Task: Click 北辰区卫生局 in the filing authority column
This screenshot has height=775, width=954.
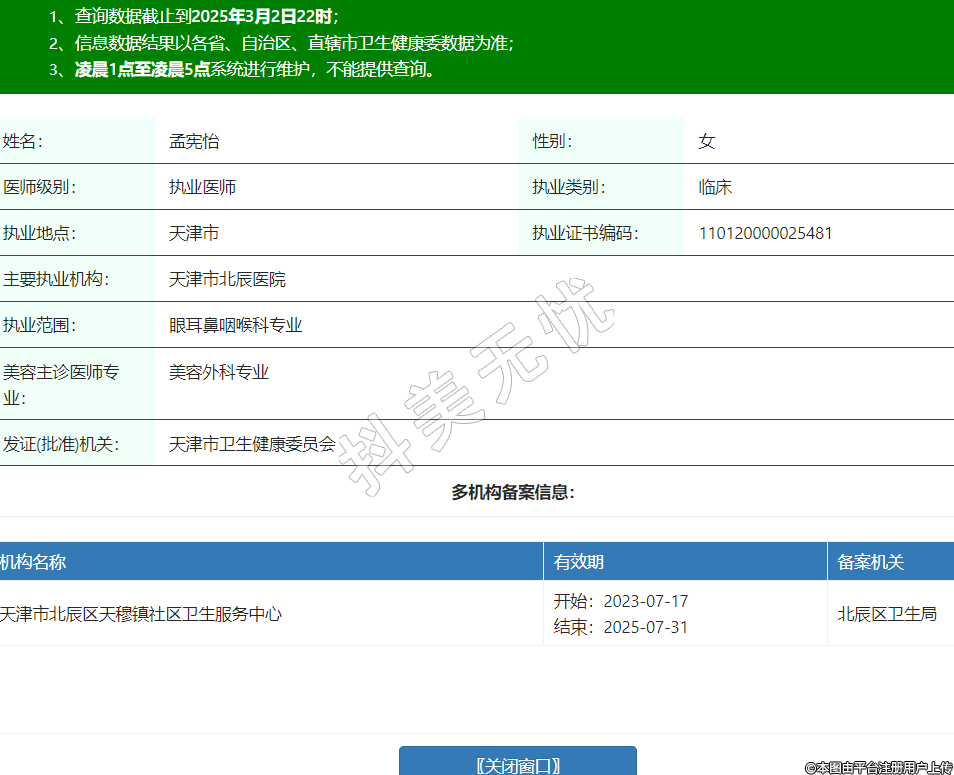Action: (x=887, y=614)
